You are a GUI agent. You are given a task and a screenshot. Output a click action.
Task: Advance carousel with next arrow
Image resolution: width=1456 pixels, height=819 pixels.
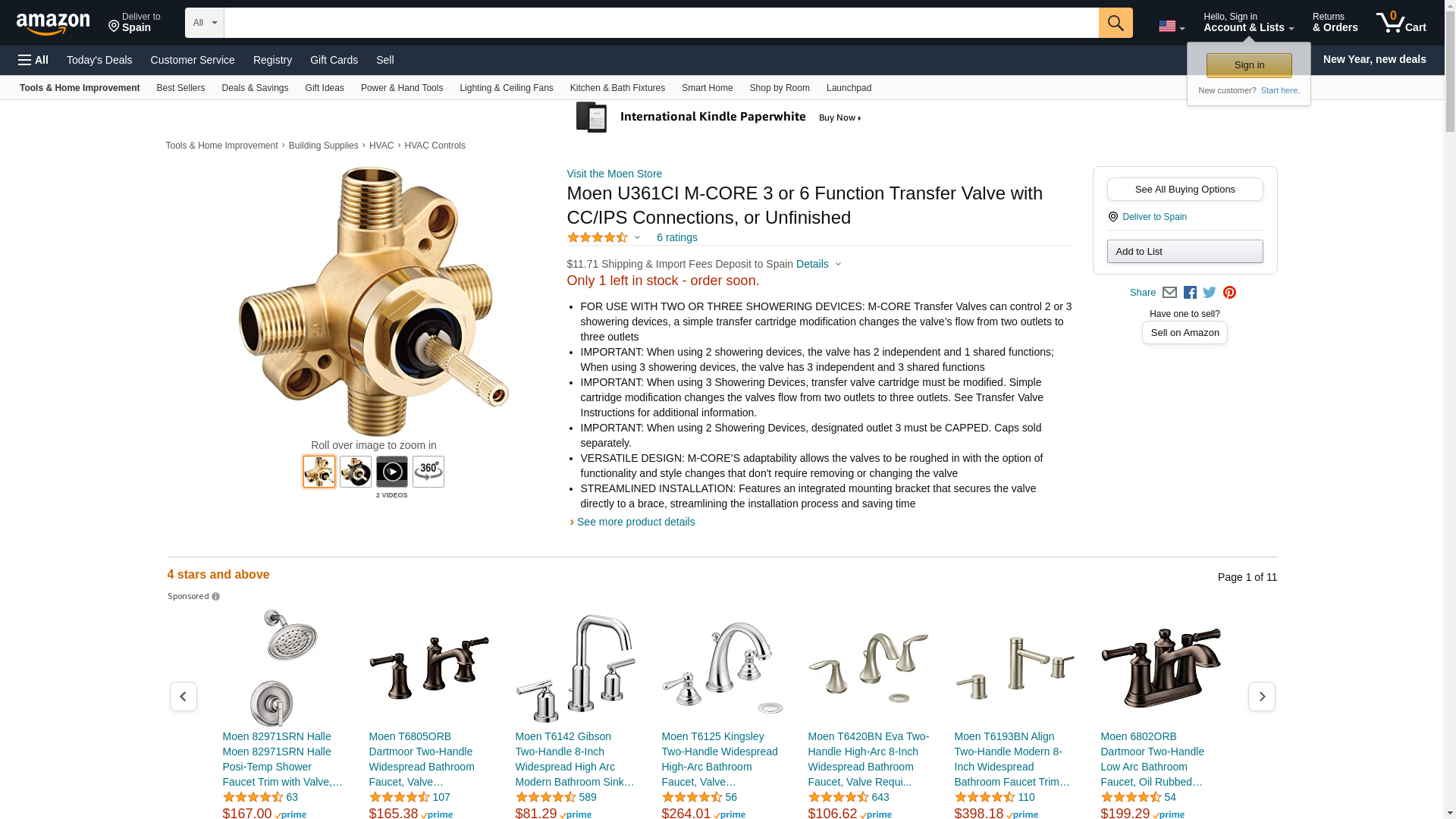click(1262, 696)
